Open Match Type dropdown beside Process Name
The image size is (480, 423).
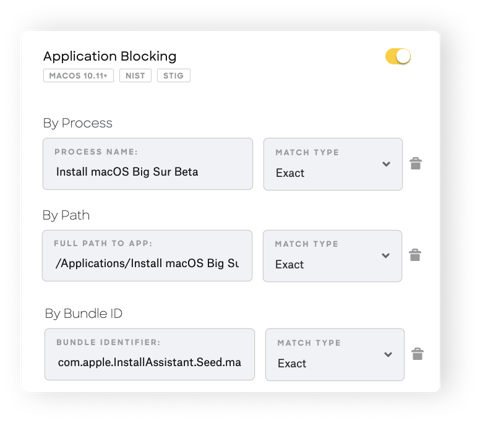(x=333, y=164)
